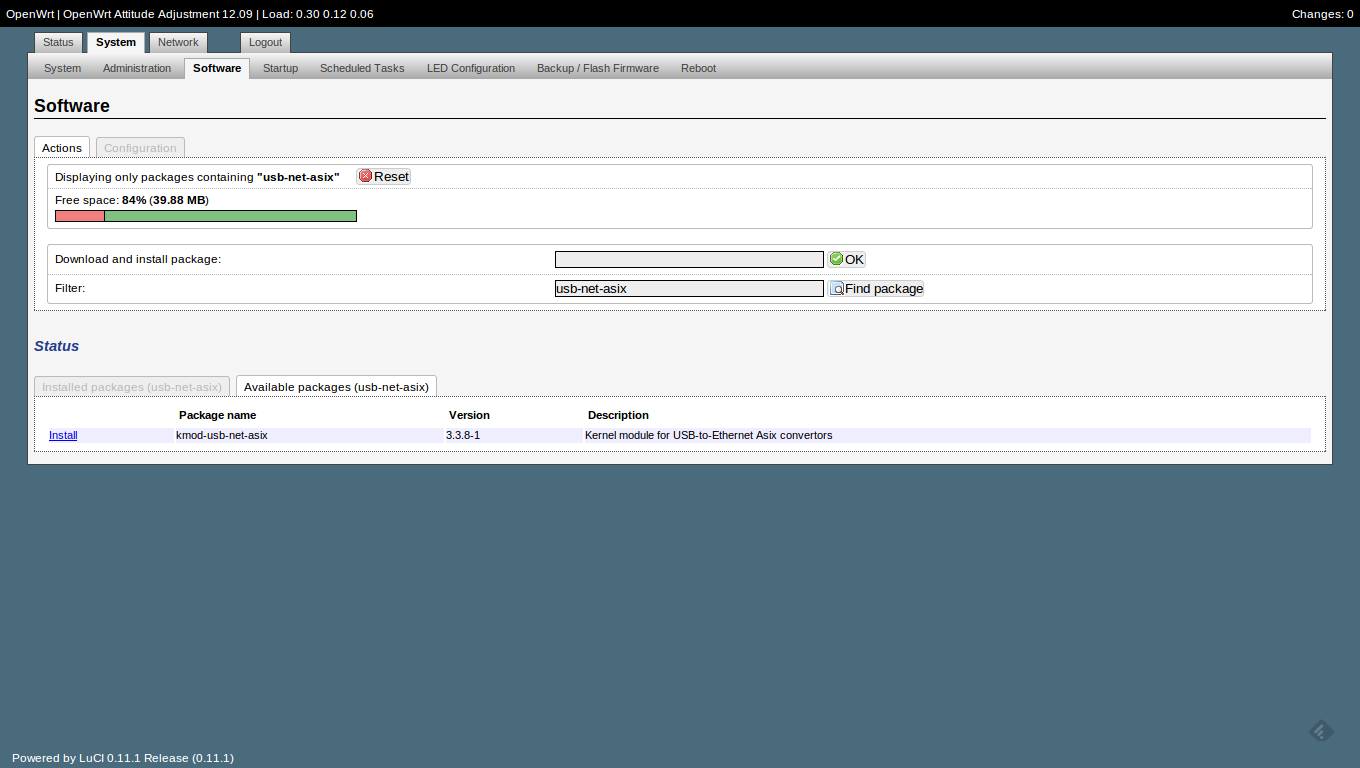Viewport: 1360px width, 768px height.
Task: Click the Reset filter button
Action: pyautogui.click(x=383, y=176)
